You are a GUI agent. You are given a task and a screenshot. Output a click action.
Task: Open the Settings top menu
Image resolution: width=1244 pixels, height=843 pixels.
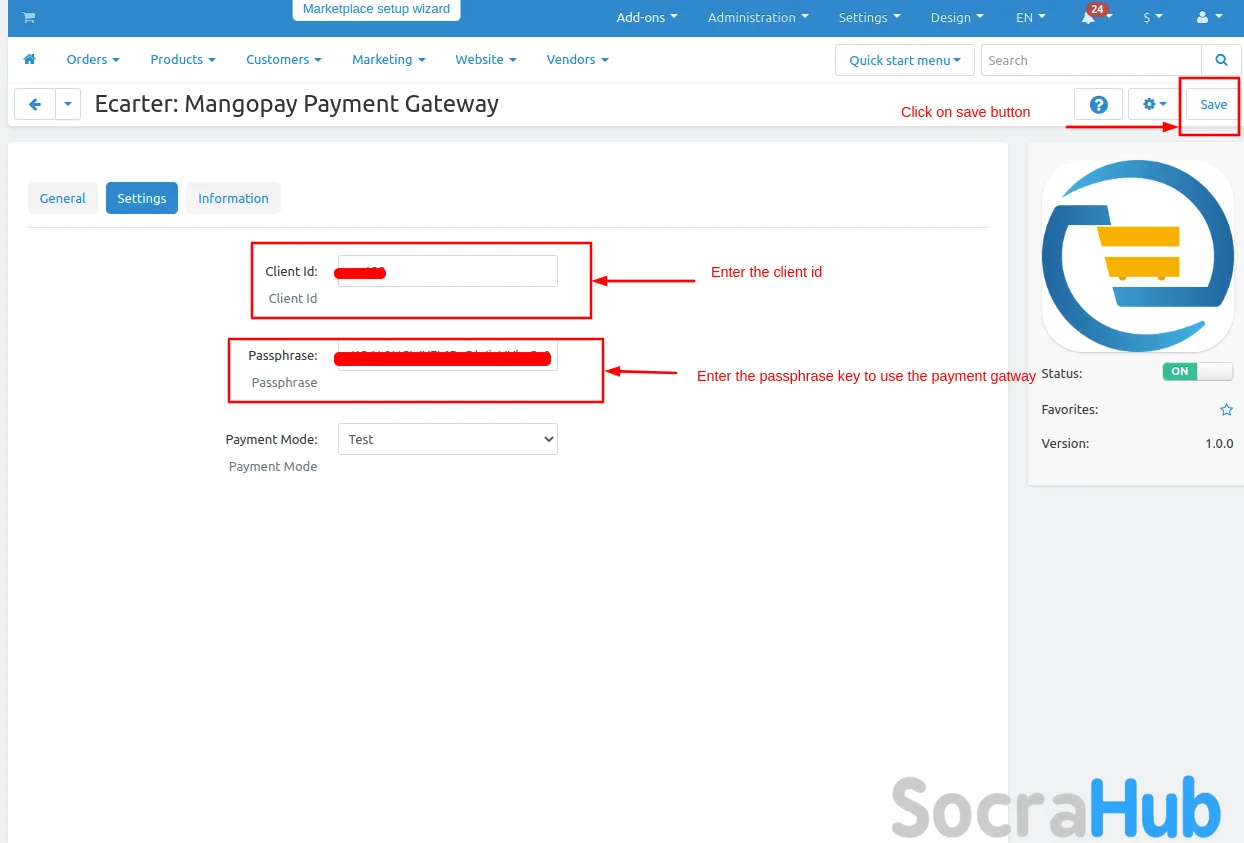[x=869, y=17]
